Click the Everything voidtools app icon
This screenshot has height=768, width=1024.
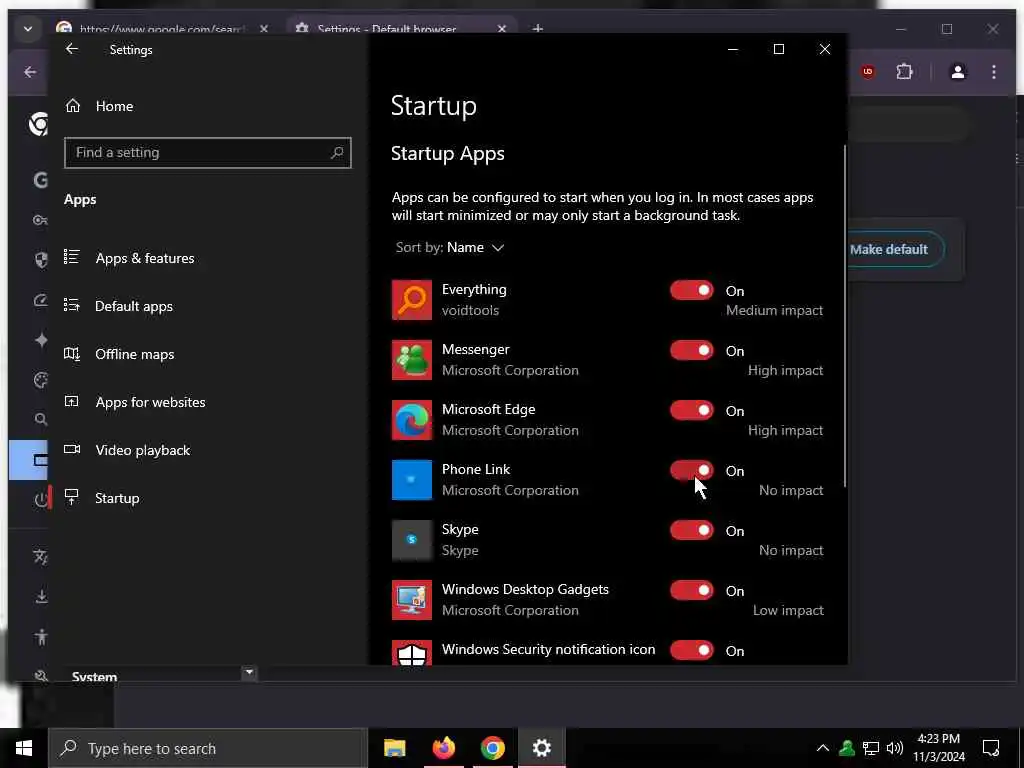(x=411, y=300)
